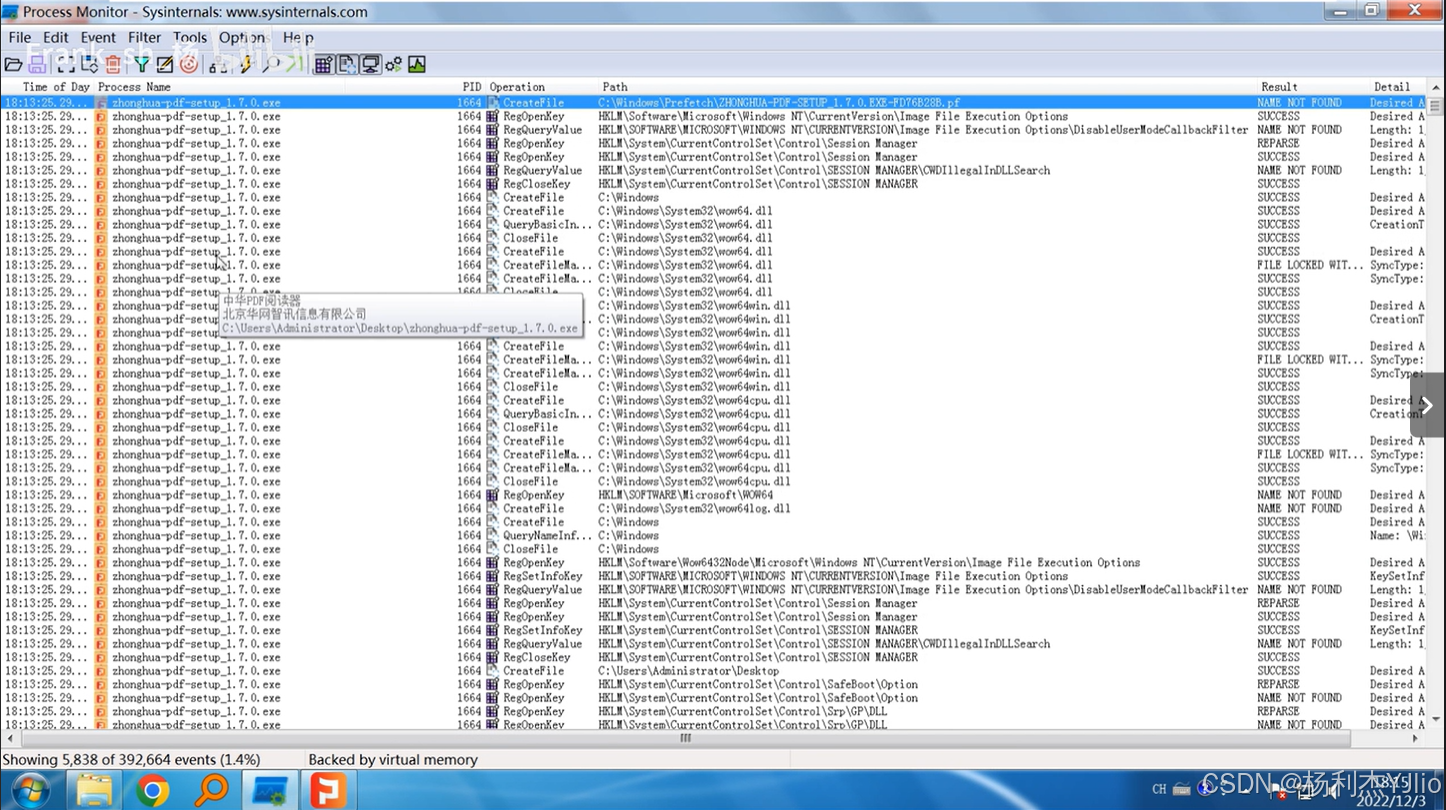Click the Result column header
The image size is (1446, 810).
click(x=1279, y=87)
